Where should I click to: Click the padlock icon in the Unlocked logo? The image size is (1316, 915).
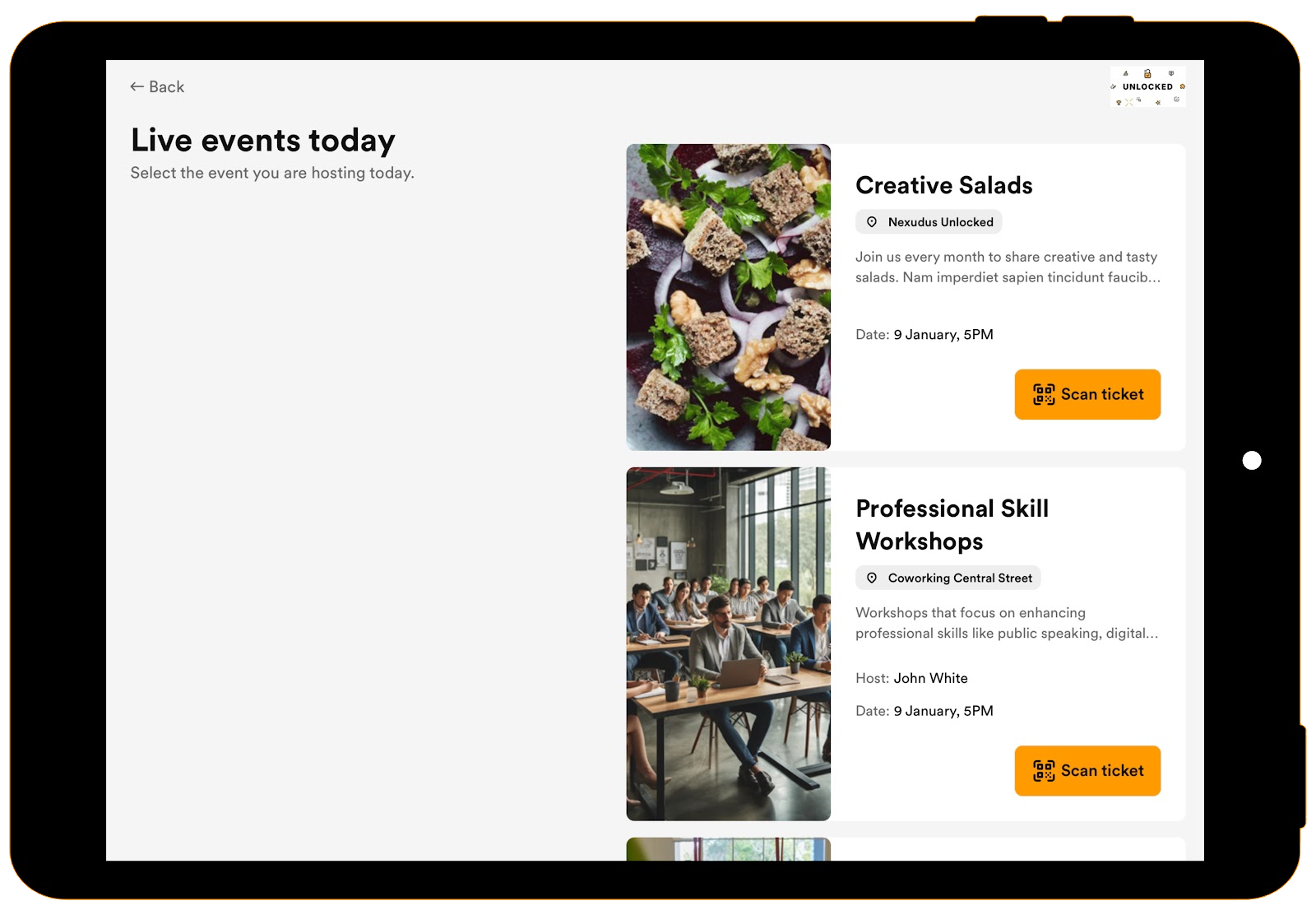point(1147,73)
